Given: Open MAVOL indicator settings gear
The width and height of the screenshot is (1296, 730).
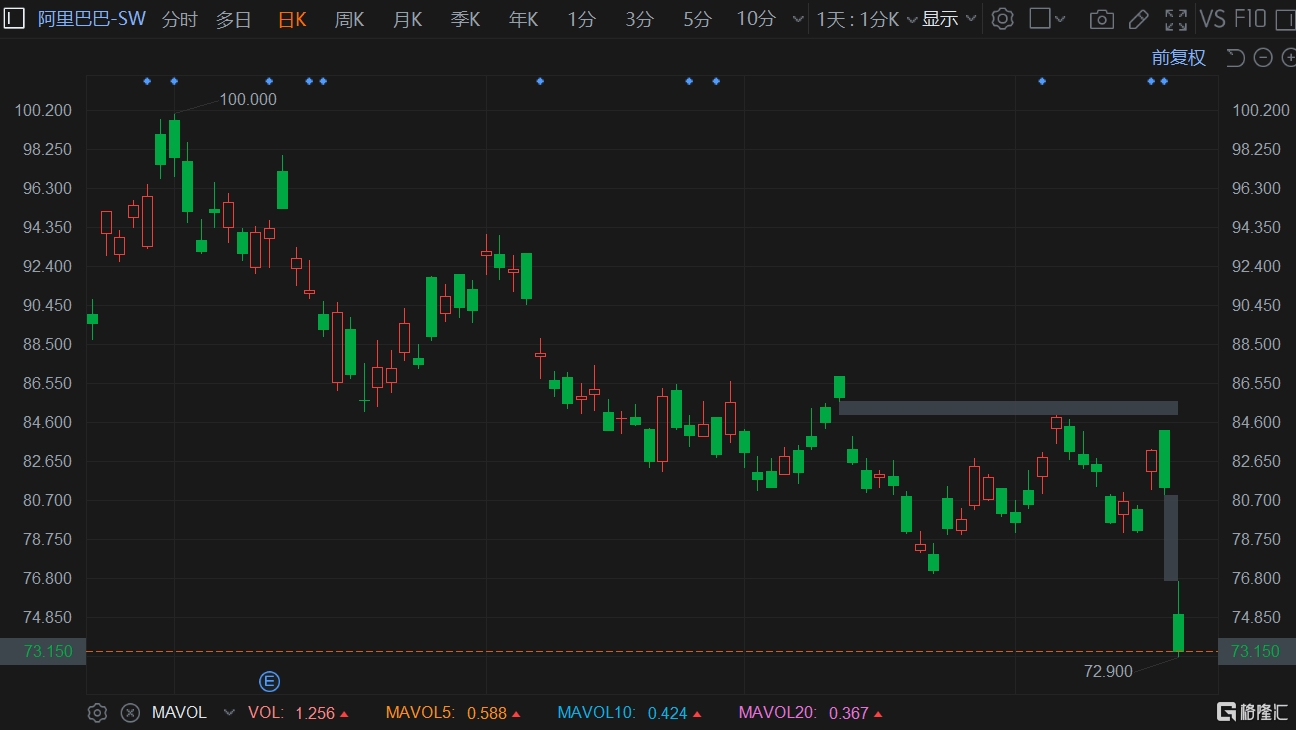Looking at the screenshot, I should [97, 713].
